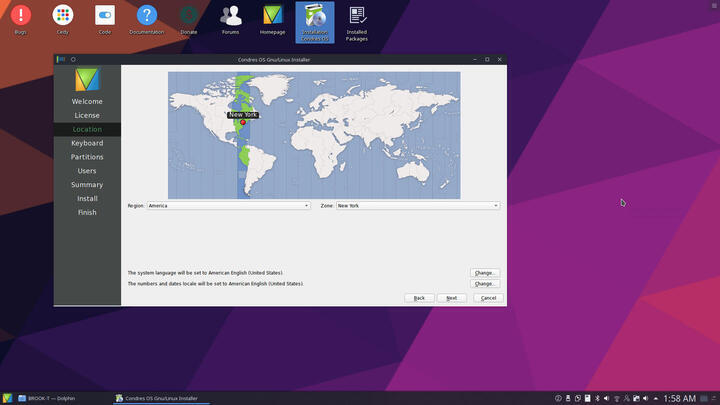720x405 pixels.
Task: Click Change for numbers and dates locale
Action: (x=485, y=284)
